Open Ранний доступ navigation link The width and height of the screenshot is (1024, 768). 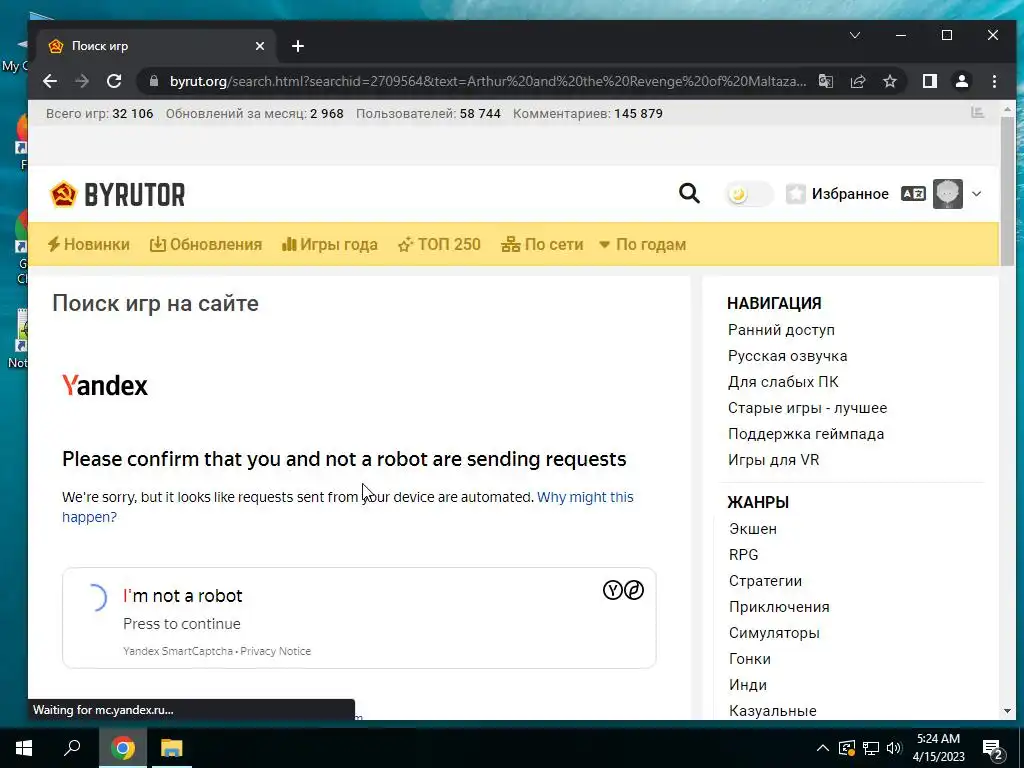click(x=781, y=330)
